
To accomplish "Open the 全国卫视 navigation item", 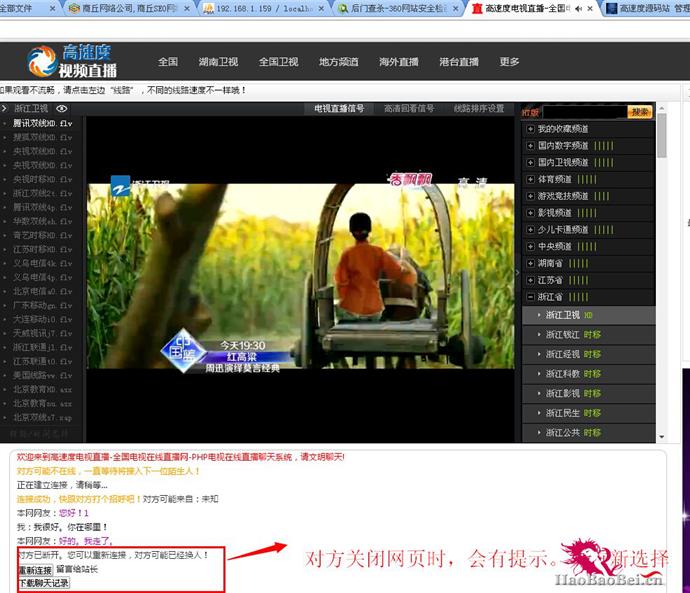I will click(x=279, y=62).
